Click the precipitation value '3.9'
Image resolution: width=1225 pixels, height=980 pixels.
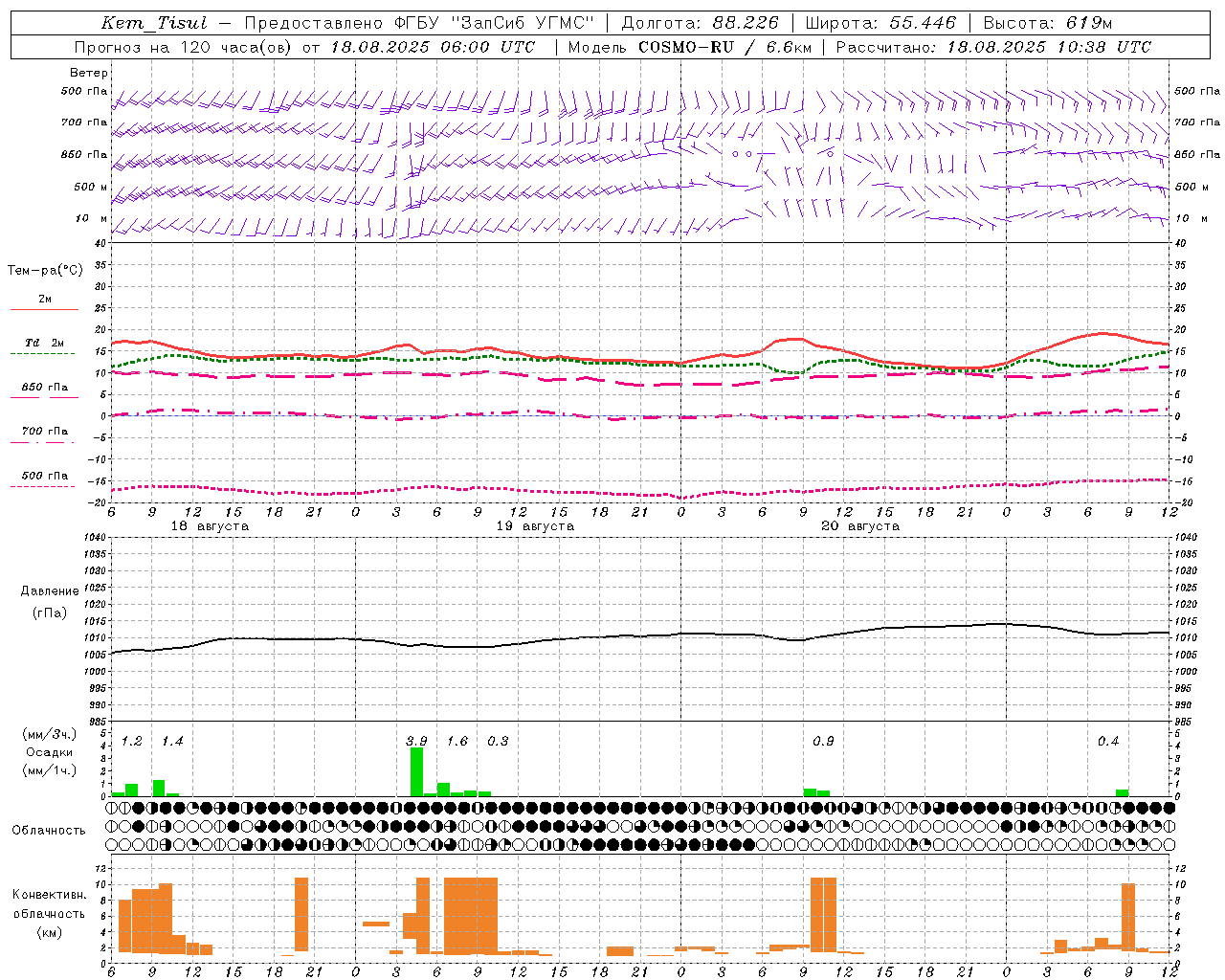pyautogui.click(x=416, y=741)
